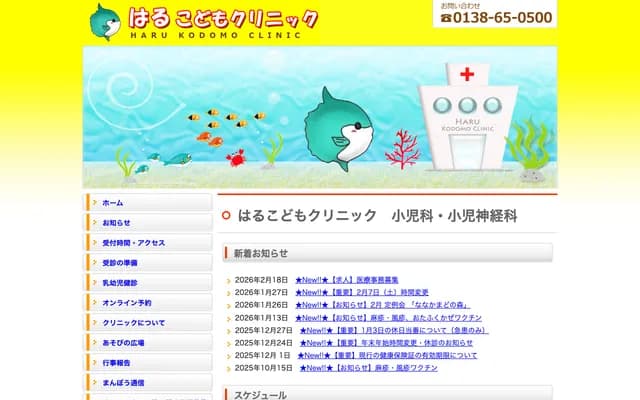
Task: Open まんぼう通信 menu item
Action: click(x=148, y=382)
